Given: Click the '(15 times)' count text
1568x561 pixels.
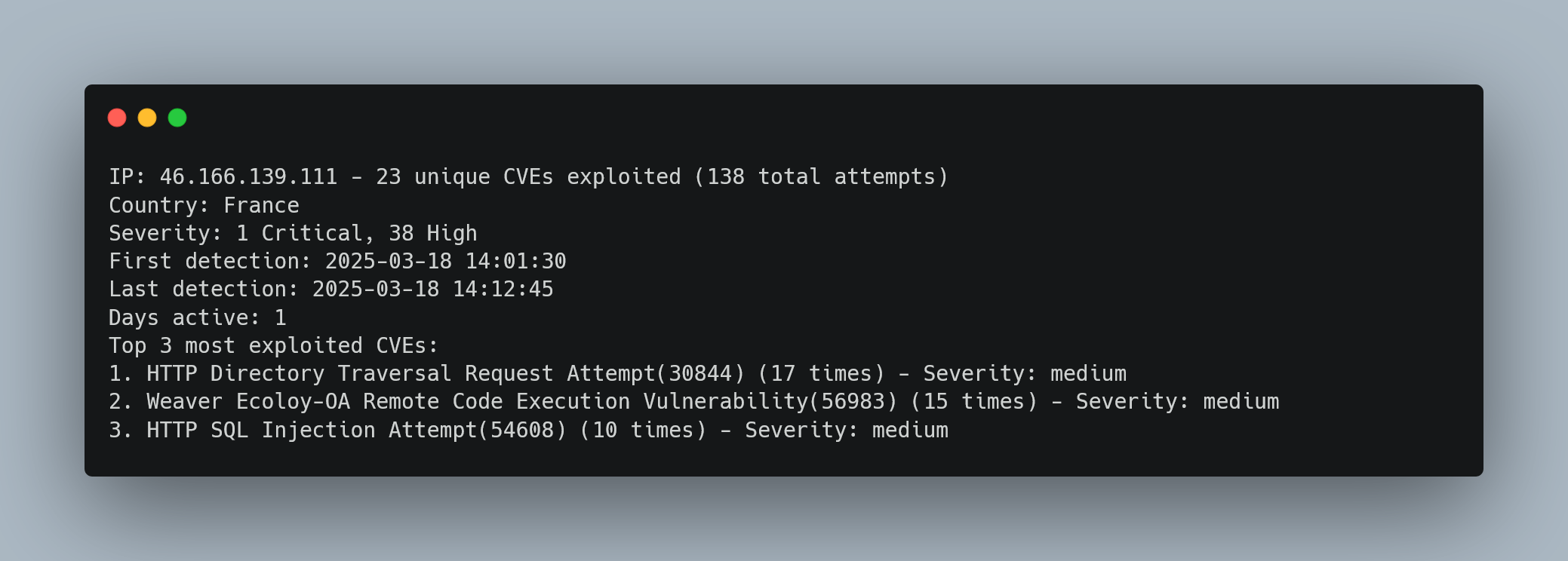Looking at the screenshot, I should 974,401.
